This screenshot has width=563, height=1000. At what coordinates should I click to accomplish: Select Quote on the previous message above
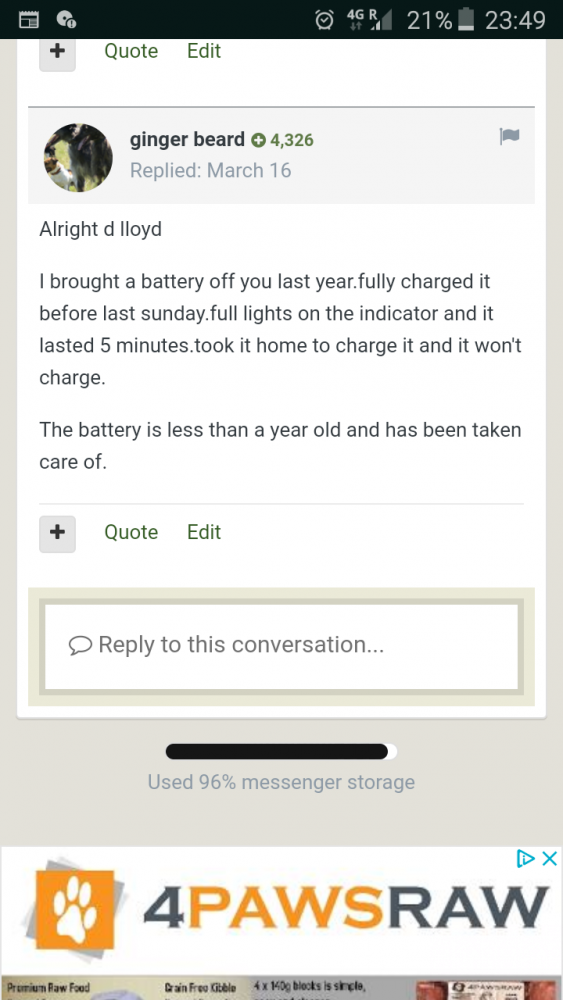[131, 51]
